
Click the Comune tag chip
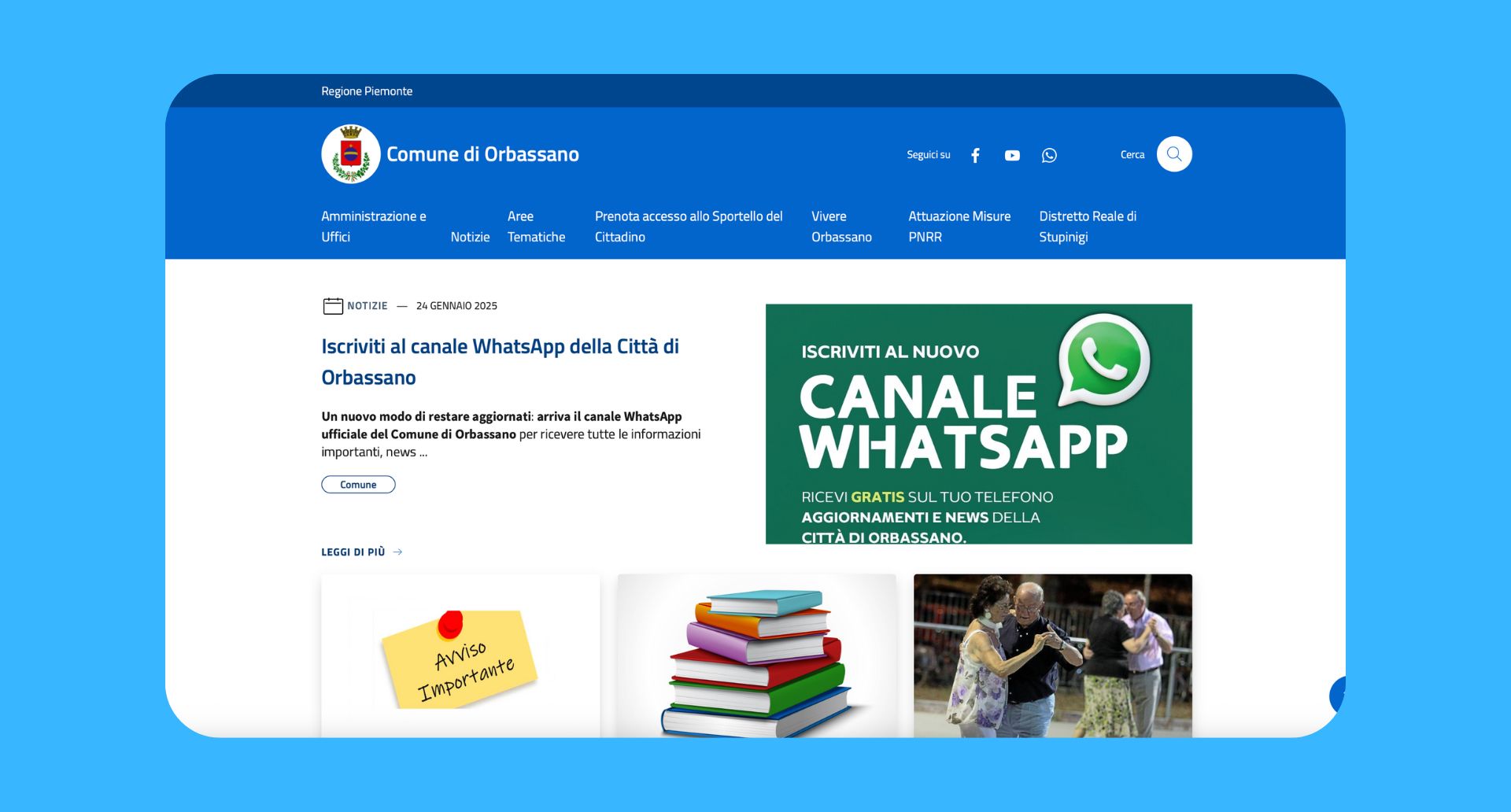tap(358, 485)
